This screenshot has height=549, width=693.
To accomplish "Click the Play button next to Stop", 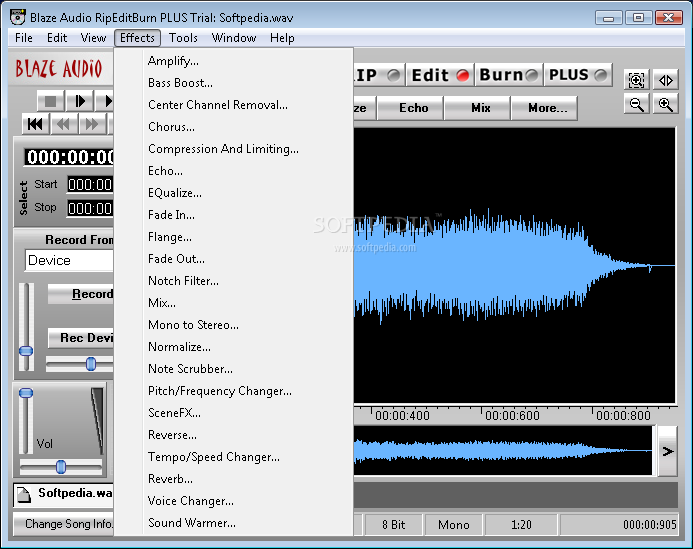I will [80, 102].
